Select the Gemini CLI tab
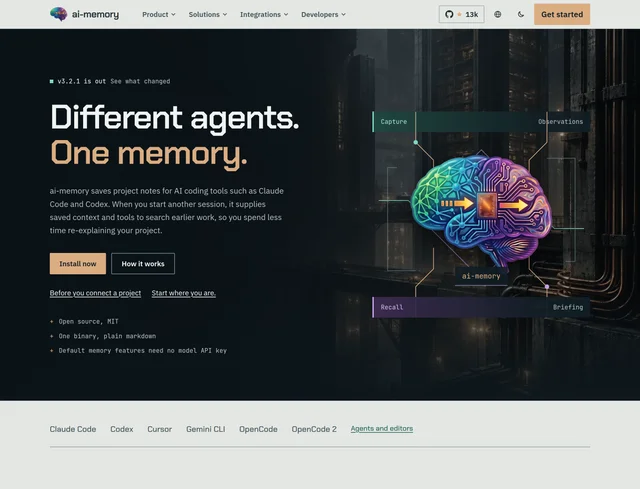640x489 pixels. pyautogui.click(x=206, y=429)
